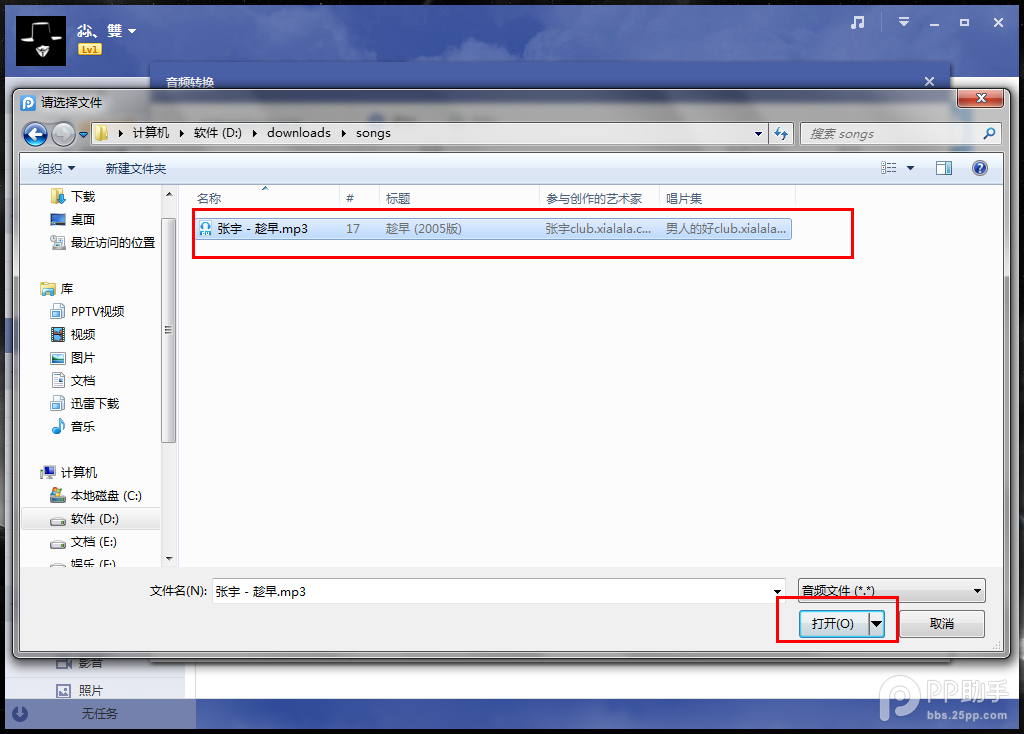Open the split arrow beside 打开(O)
The height and width of the screenshot is (734, 1024).
click(876, 624)
